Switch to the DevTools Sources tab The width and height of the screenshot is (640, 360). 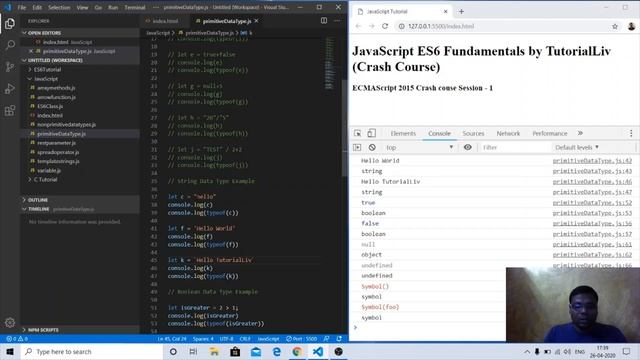pyautogui.click(x=473, y=133)
